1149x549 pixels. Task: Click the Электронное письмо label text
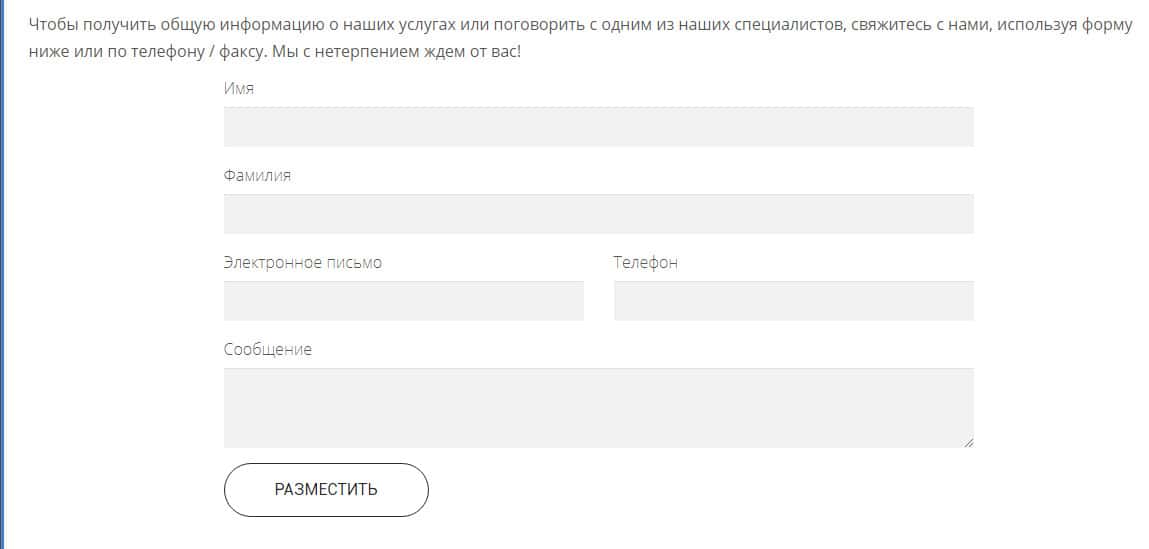tap(302, 262)
